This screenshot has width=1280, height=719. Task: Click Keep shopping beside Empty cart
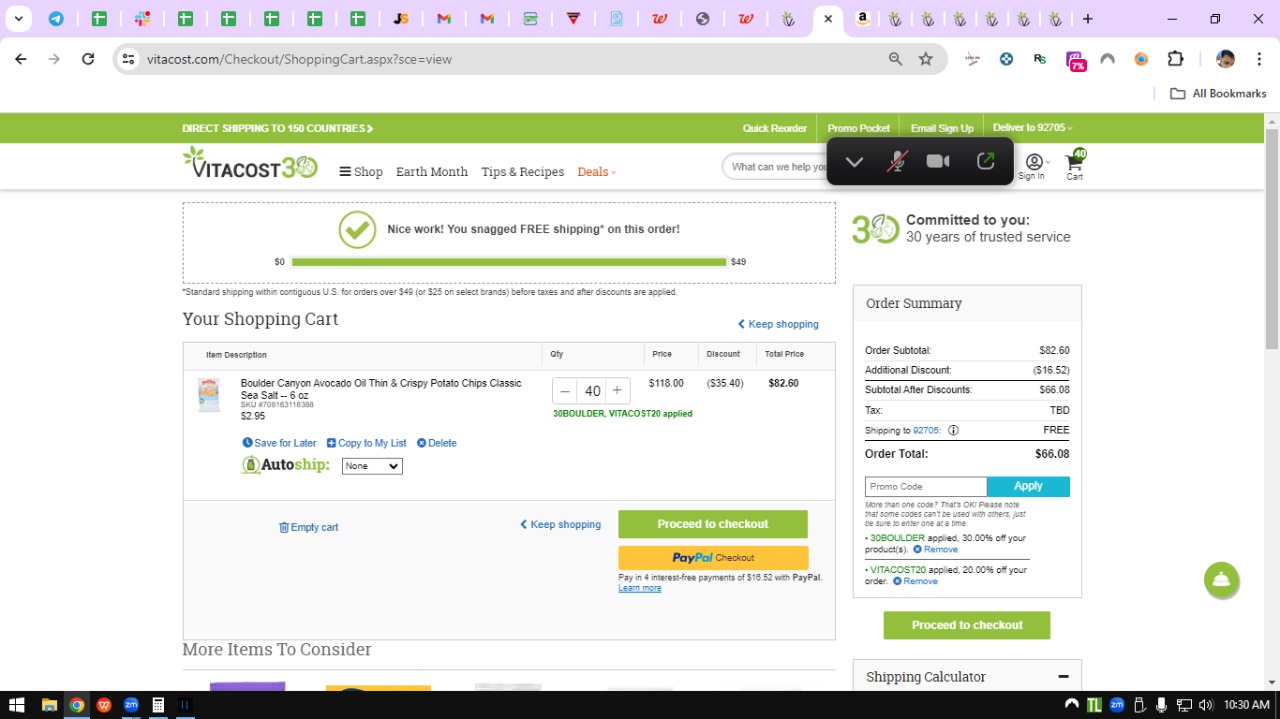(560, 524)
